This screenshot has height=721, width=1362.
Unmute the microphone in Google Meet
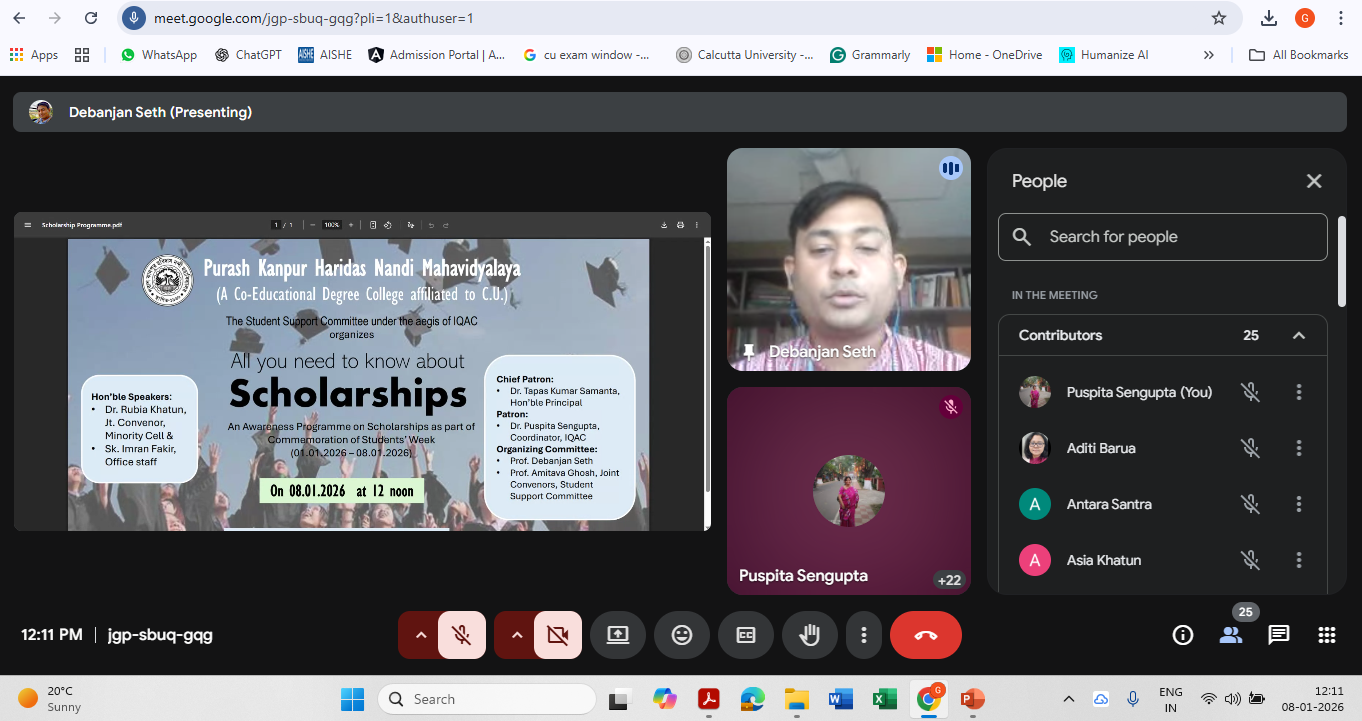(x=462, y=635)
